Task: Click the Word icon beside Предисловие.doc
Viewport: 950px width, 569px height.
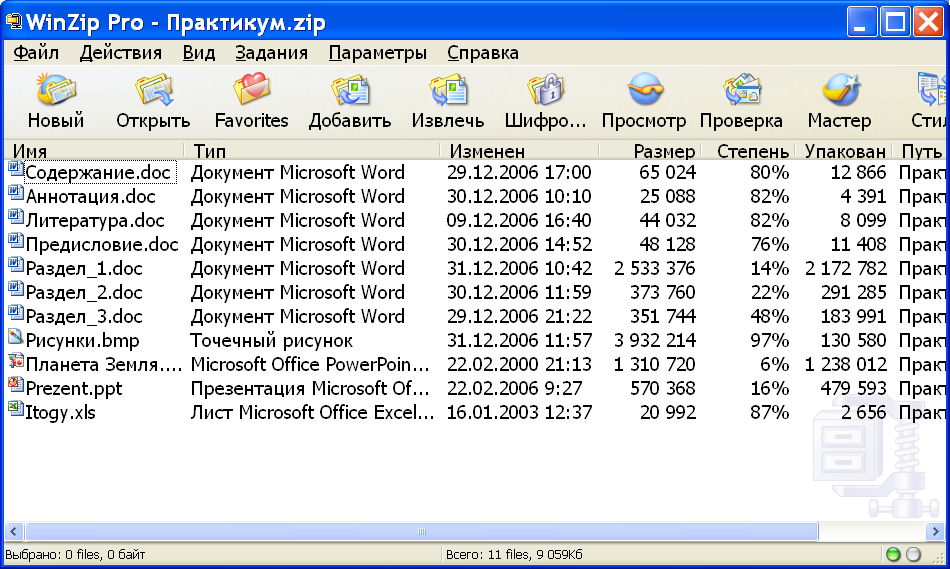Action: [15, 241]
